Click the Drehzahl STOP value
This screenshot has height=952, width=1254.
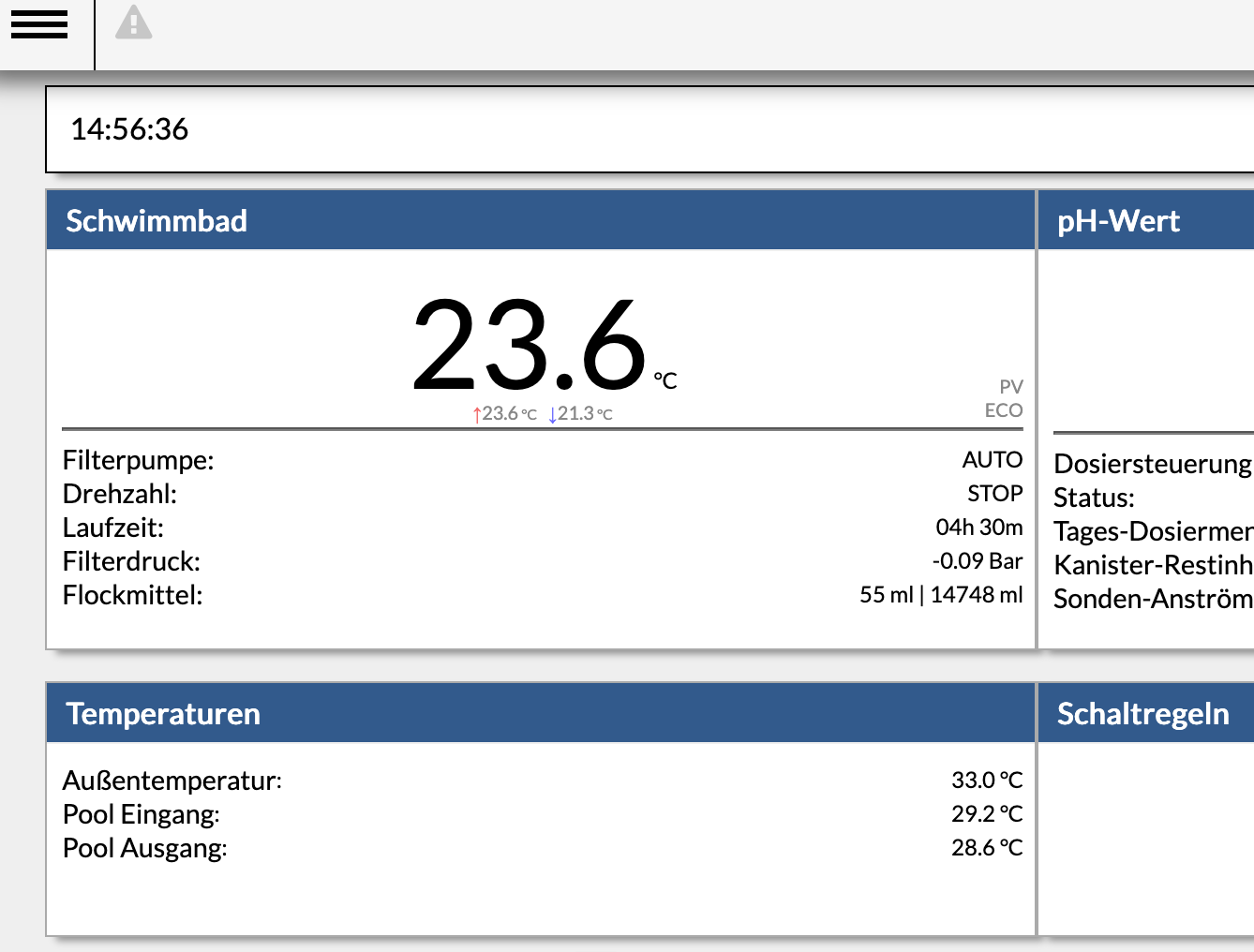click(995, 494)
